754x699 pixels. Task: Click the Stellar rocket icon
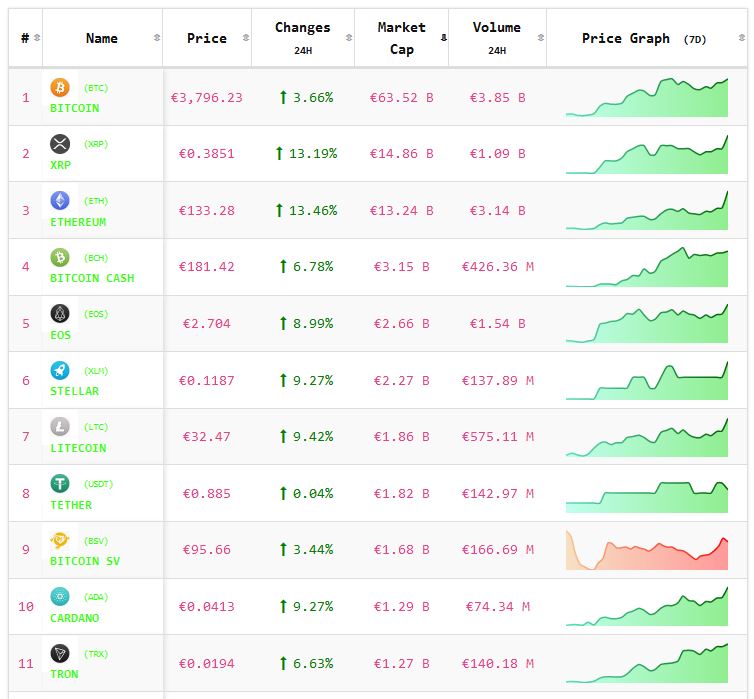[x=60, y=370]
